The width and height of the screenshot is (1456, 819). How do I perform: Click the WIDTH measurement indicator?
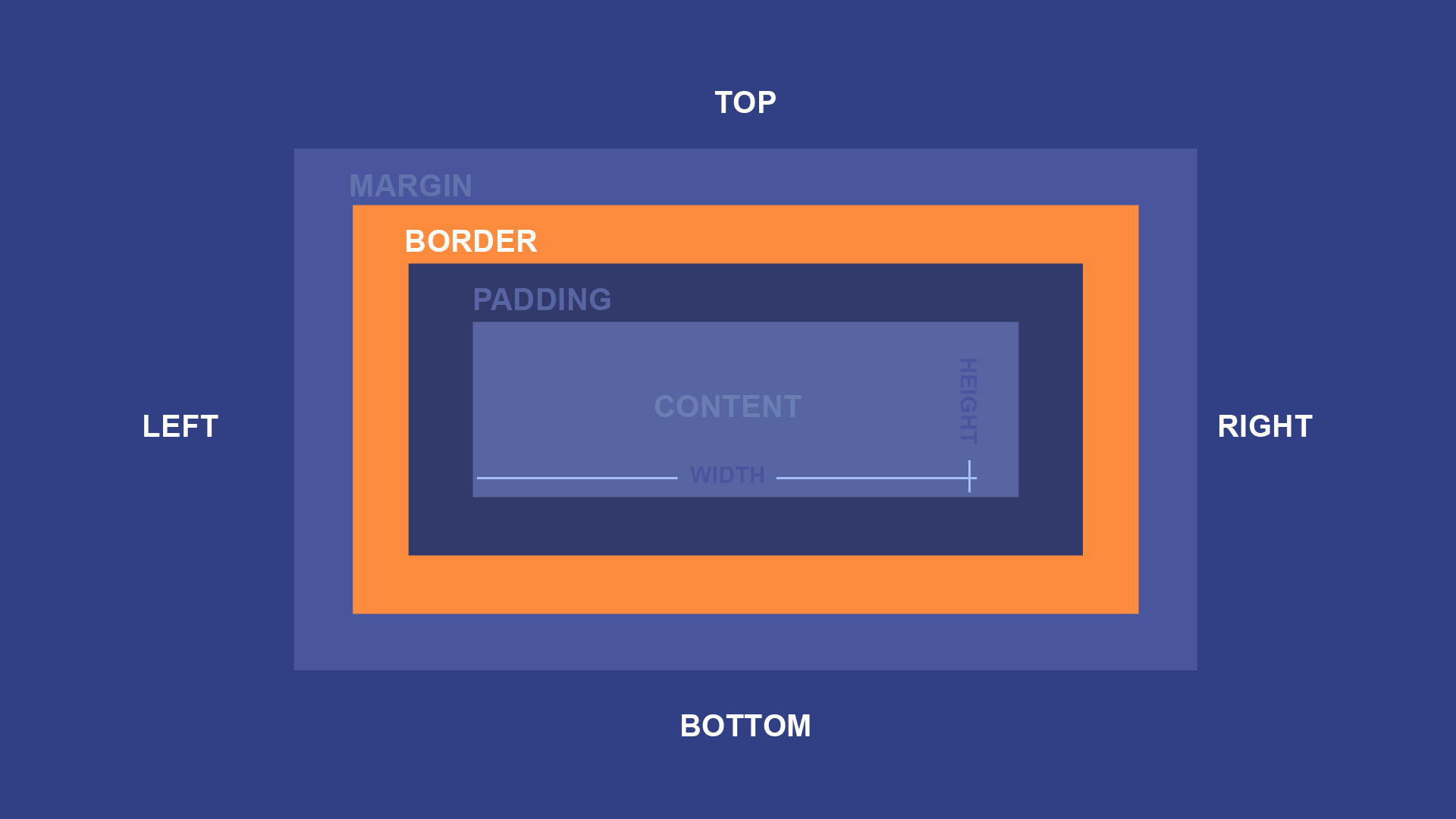[x=727, y=474]
